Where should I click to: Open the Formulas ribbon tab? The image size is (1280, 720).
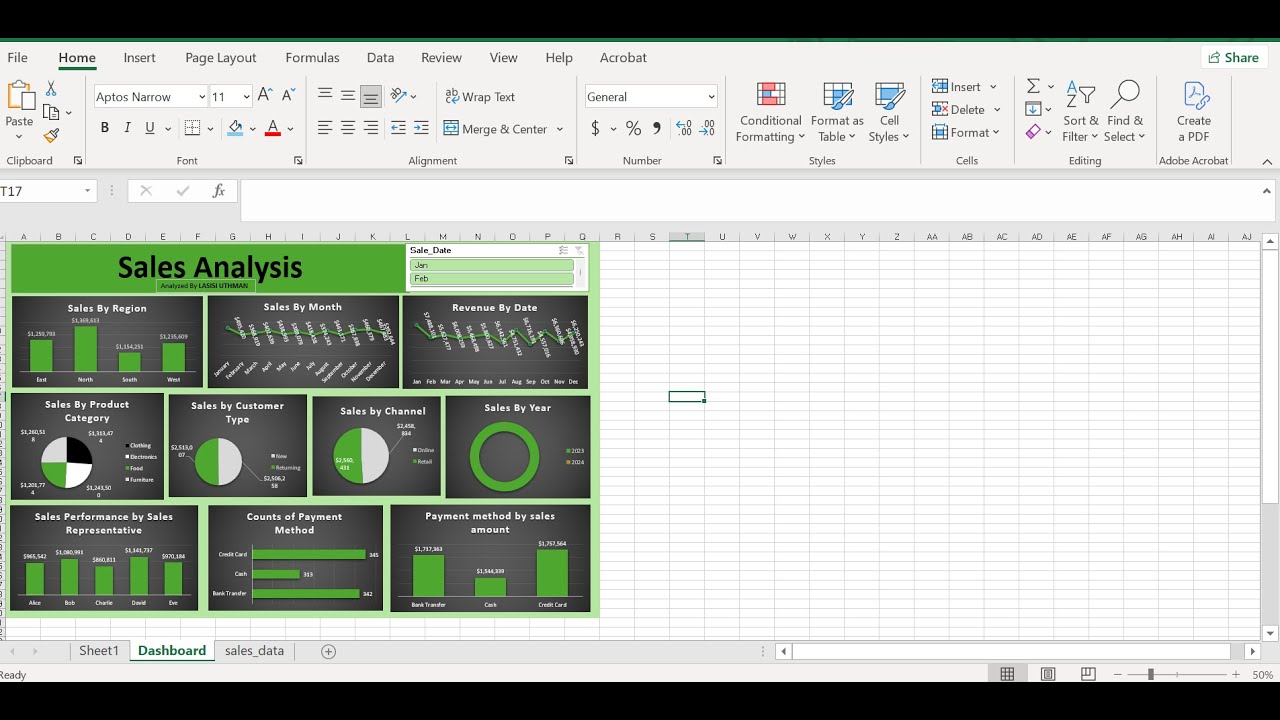[312, 58]
